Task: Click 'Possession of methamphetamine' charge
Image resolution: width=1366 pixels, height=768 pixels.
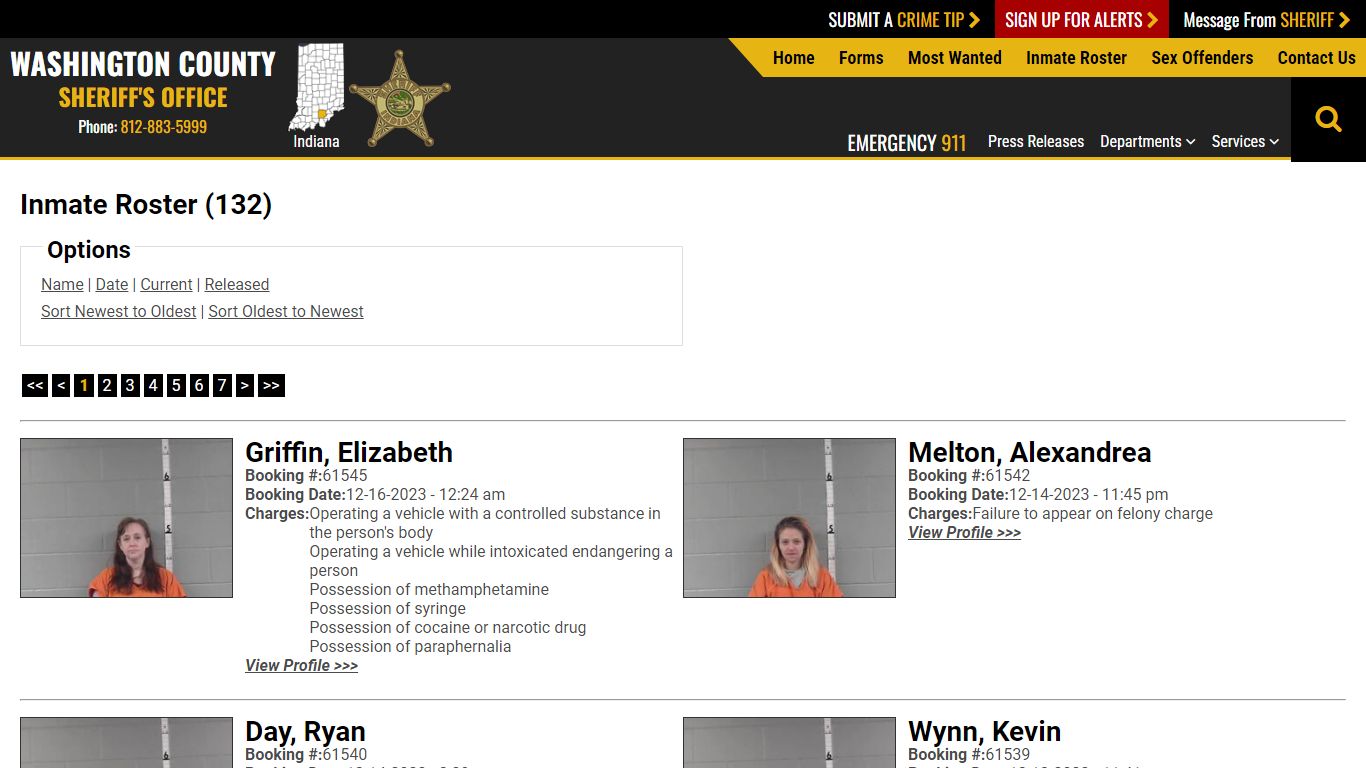Action: (429, 590)
